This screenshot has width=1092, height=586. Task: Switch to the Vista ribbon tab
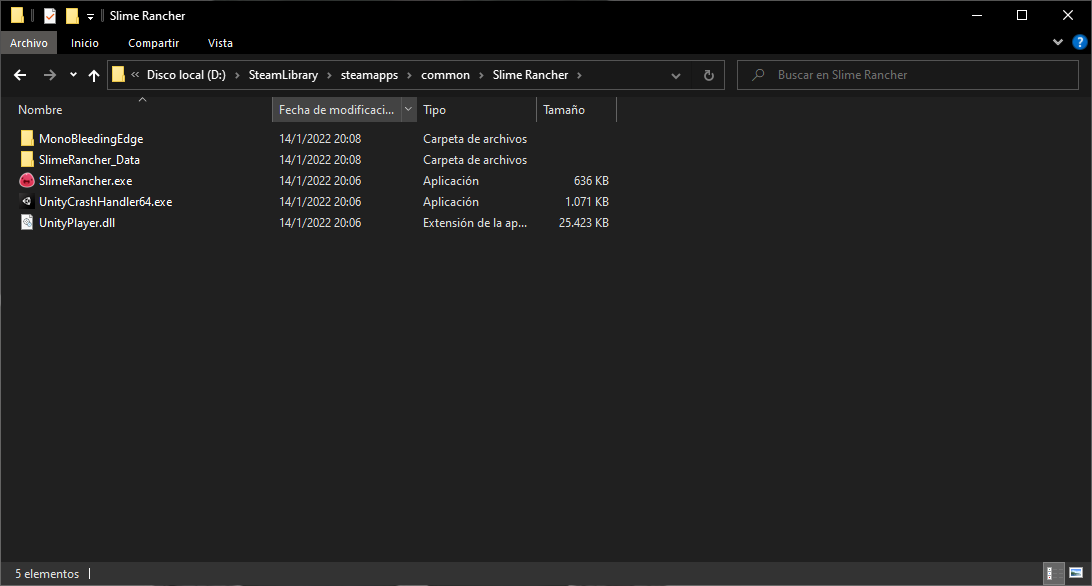tap(220, 43)
